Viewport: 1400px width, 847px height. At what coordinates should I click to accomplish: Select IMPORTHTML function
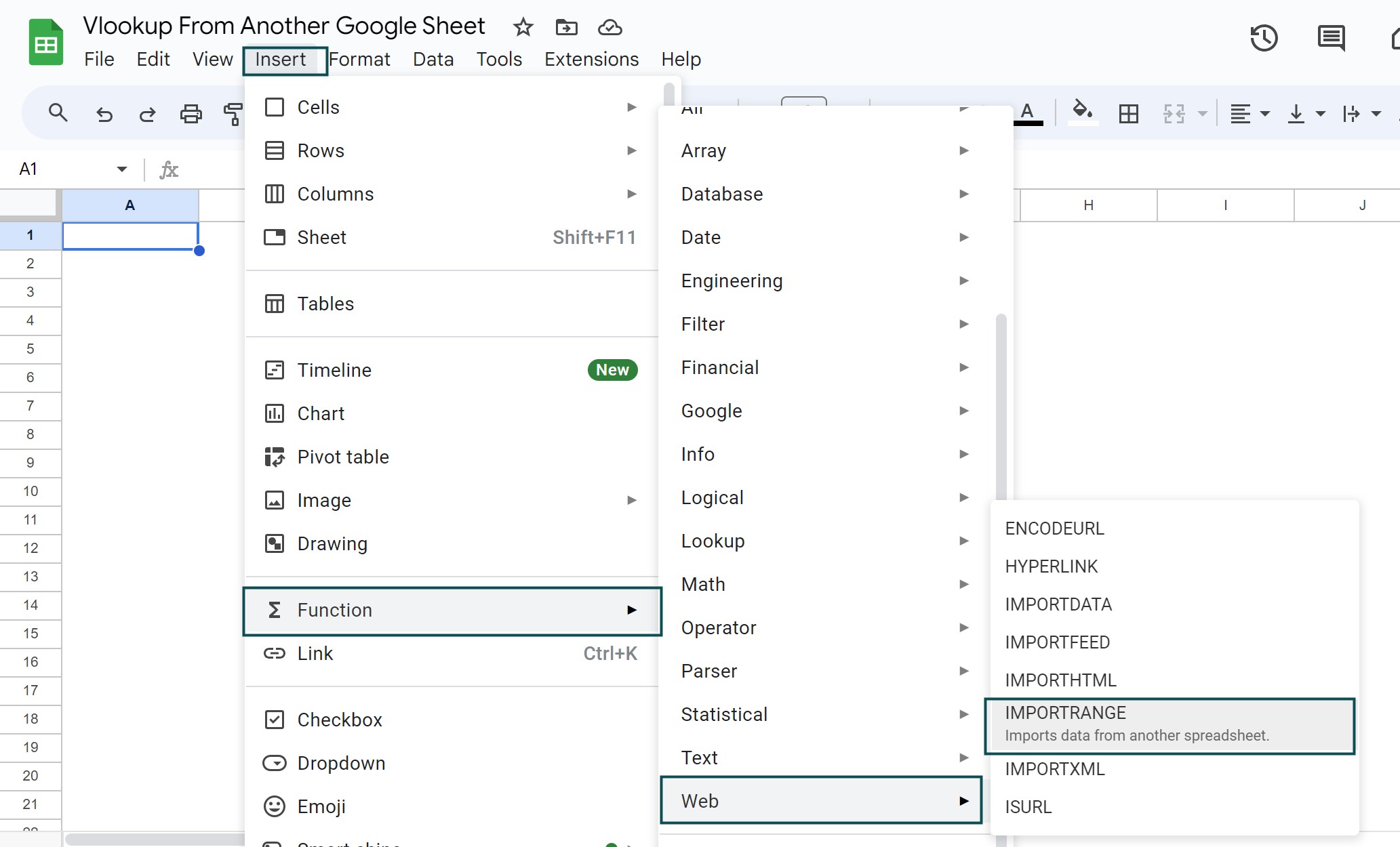coord(1174,680)
